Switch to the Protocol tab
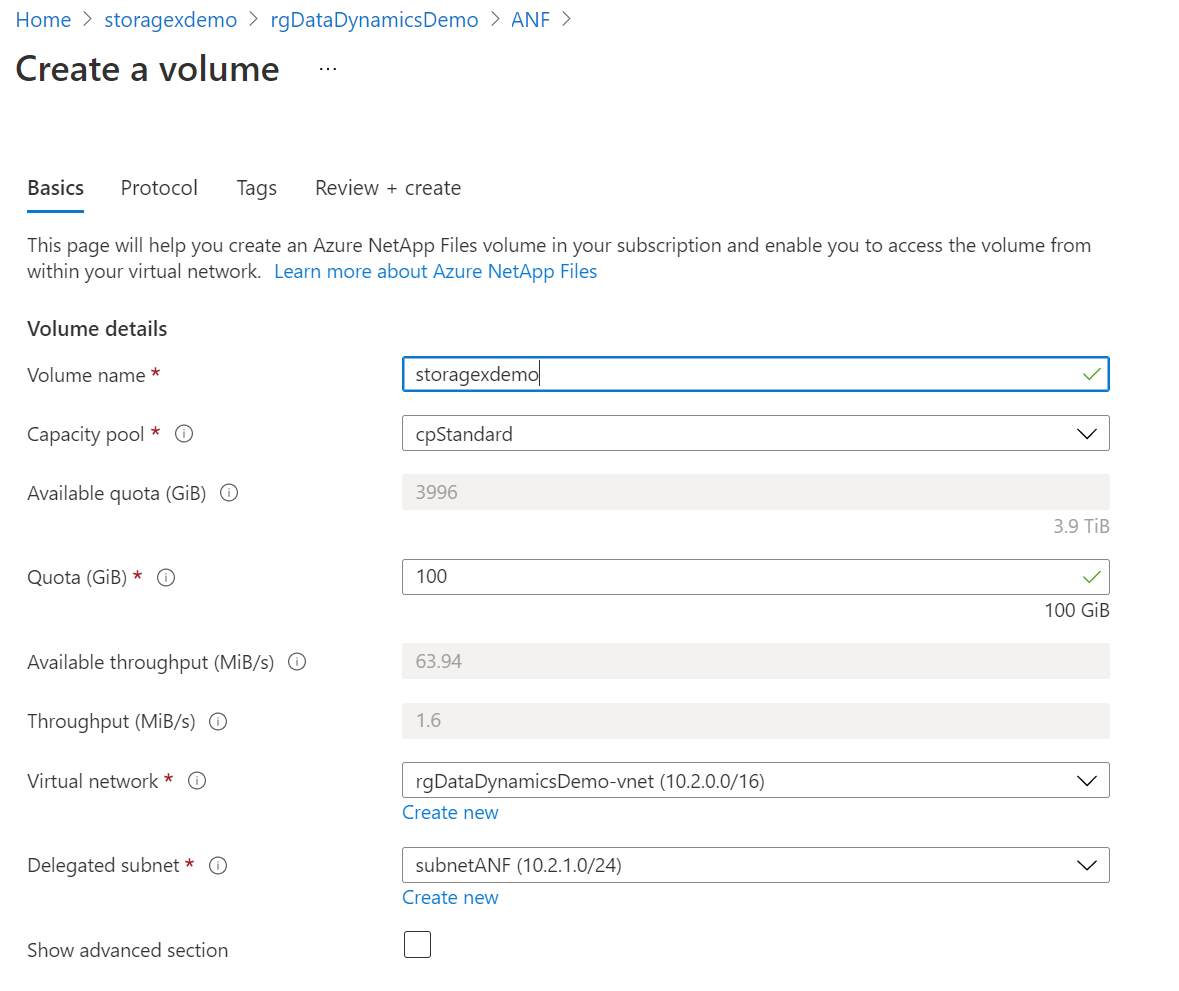The height and width of the screenshot is (991, 1179). coord(159,188)
